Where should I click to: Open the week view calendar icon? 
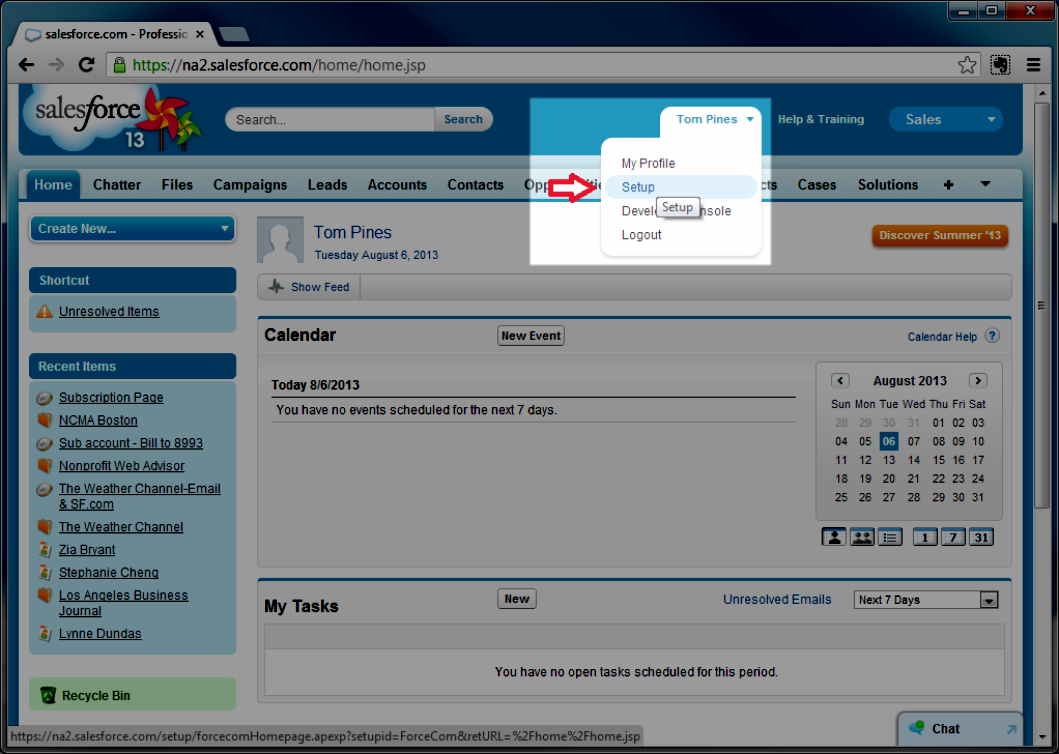click(x=953, y=537)
